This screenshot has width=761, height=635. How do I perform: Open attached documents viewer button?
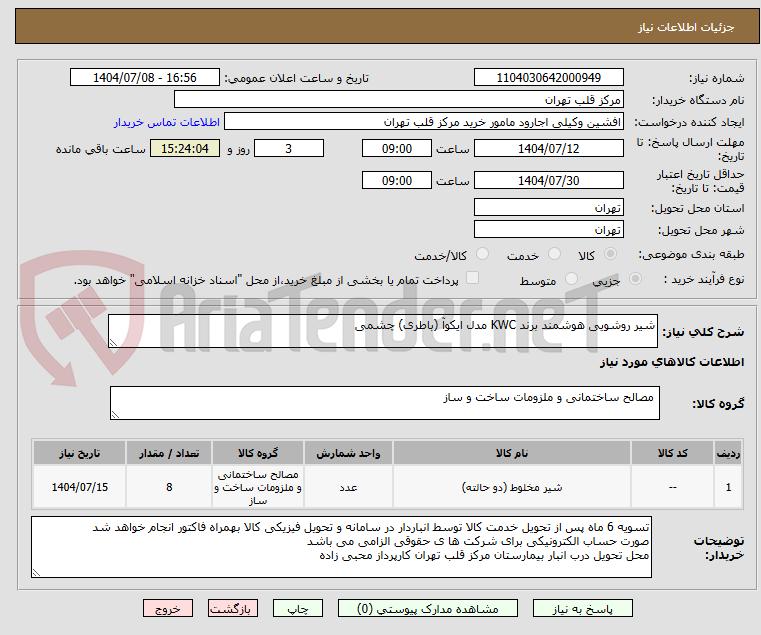pyautogui.click(x=428, y=608)
